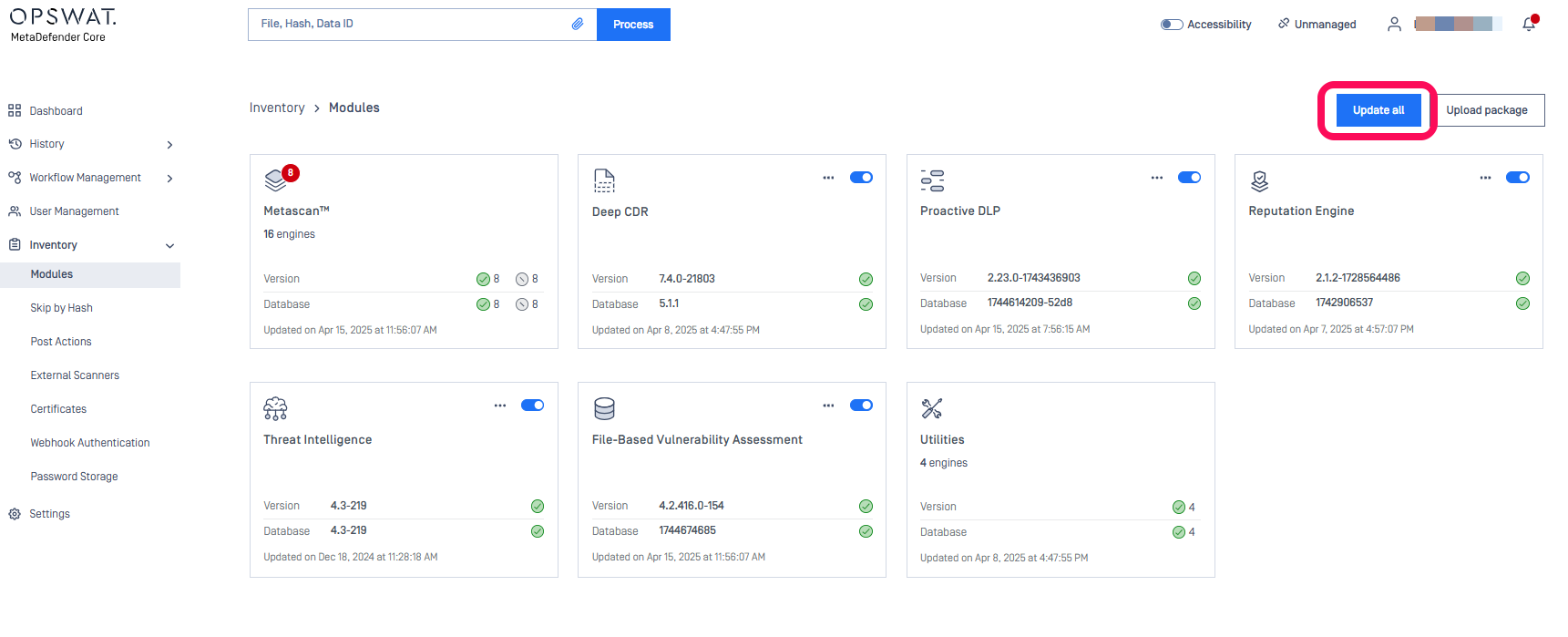Click the Inventory clipboard icon
Screen dimensions: 1568x637
tap(15, 245)
